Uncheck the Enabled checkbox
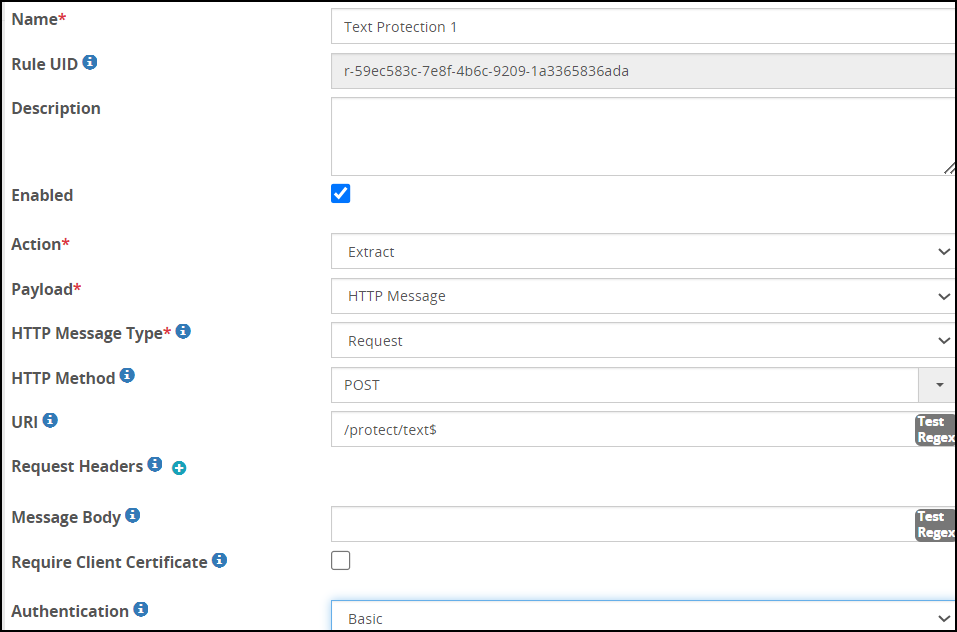957x632 pixels. coord(341,194)
